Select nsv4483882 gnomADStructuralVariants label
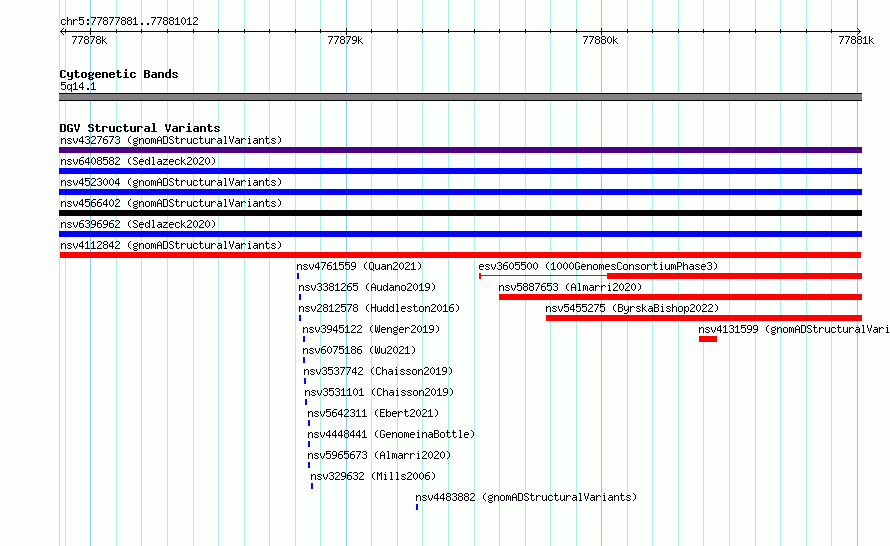The image size is (890, 546). click(526, 497)
